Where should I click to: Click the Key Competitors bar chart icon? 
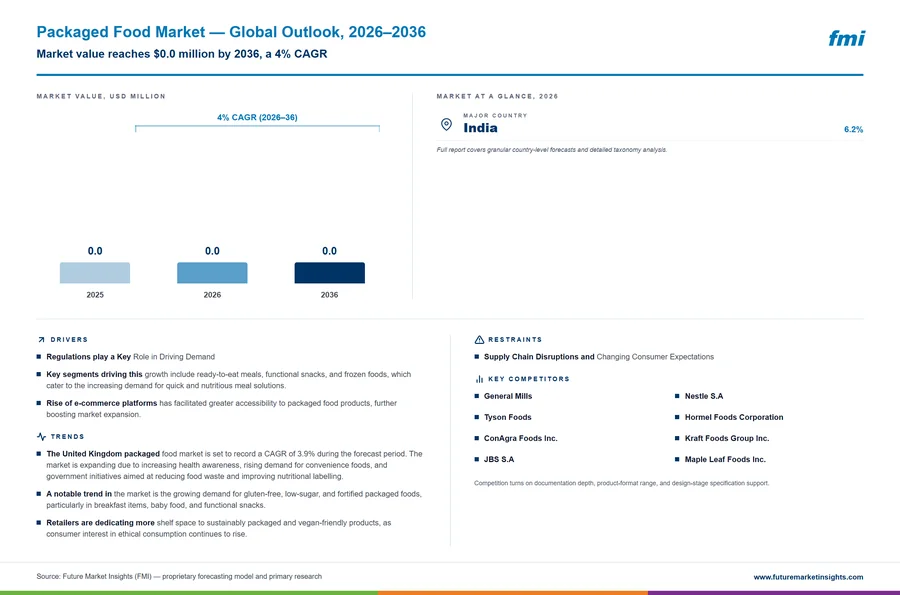479,379
